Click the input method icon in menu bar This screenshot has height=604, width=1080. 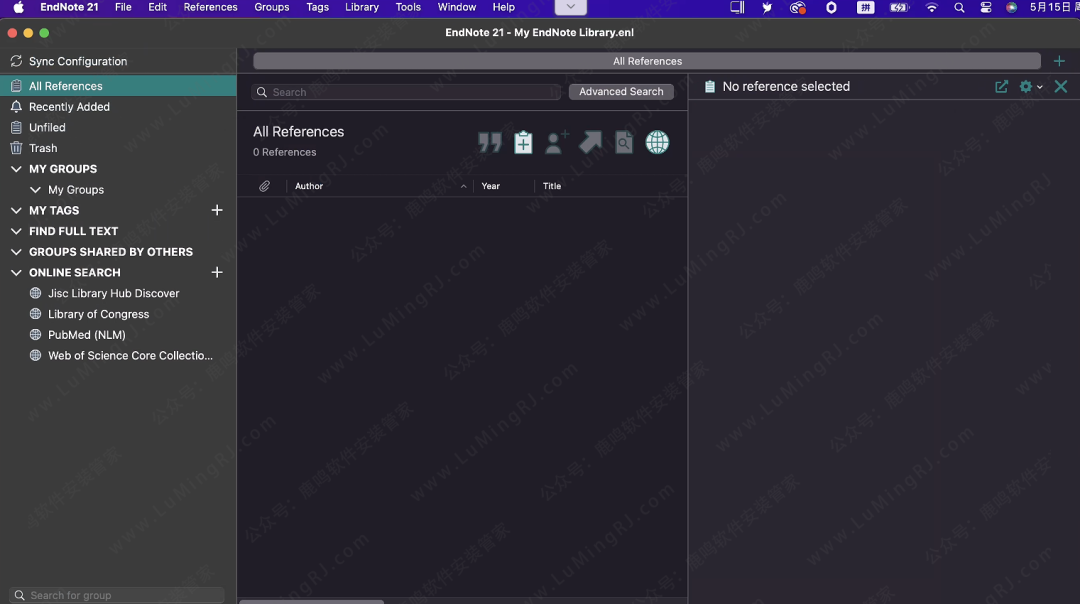pyautogui.click(x=865, y=8)
